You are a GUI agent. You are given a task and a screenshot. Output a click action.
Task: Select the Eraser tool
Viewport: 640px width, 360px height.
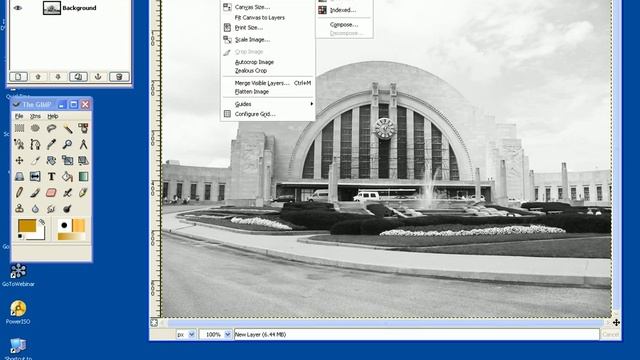click(51, 192)
